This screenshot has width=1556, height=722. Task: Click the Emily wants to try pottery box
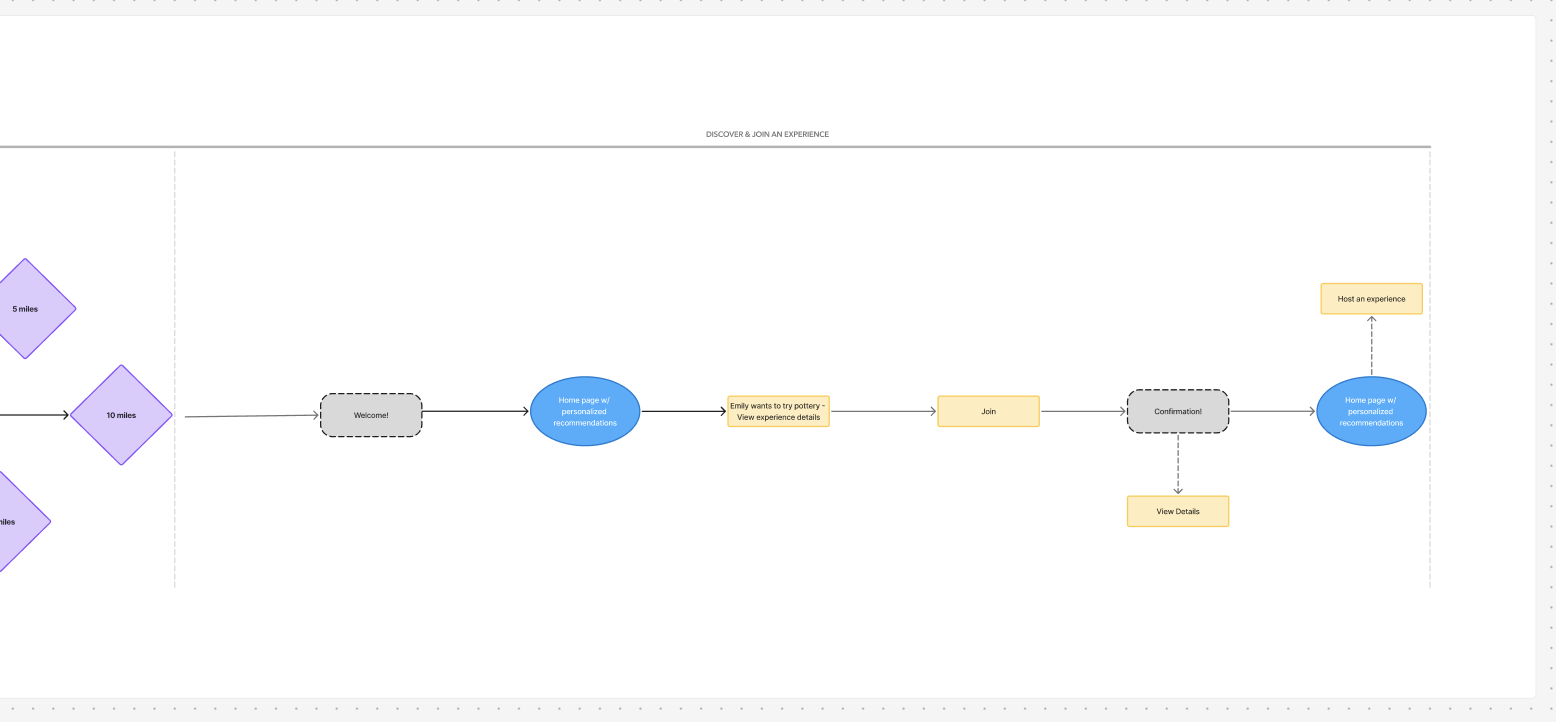pos(779,411)
